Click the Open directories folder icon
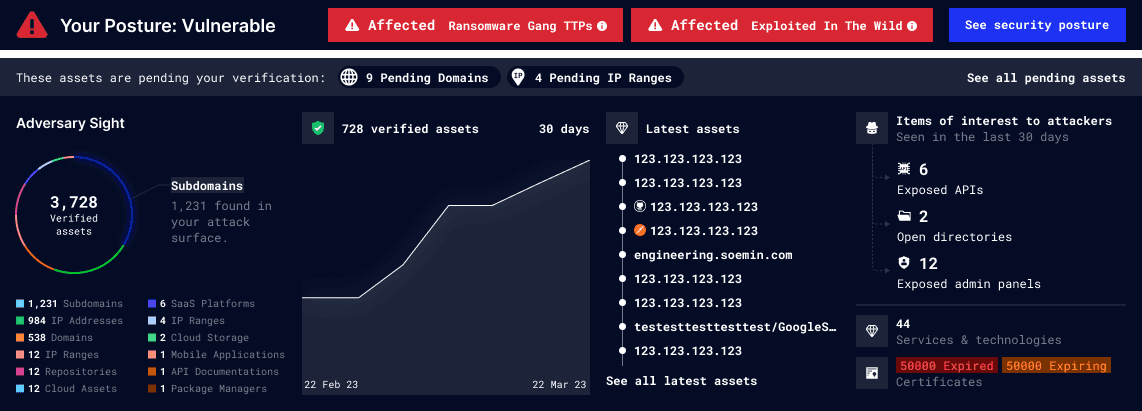The height and width of the screenshot is (411, 1142). 904,216
